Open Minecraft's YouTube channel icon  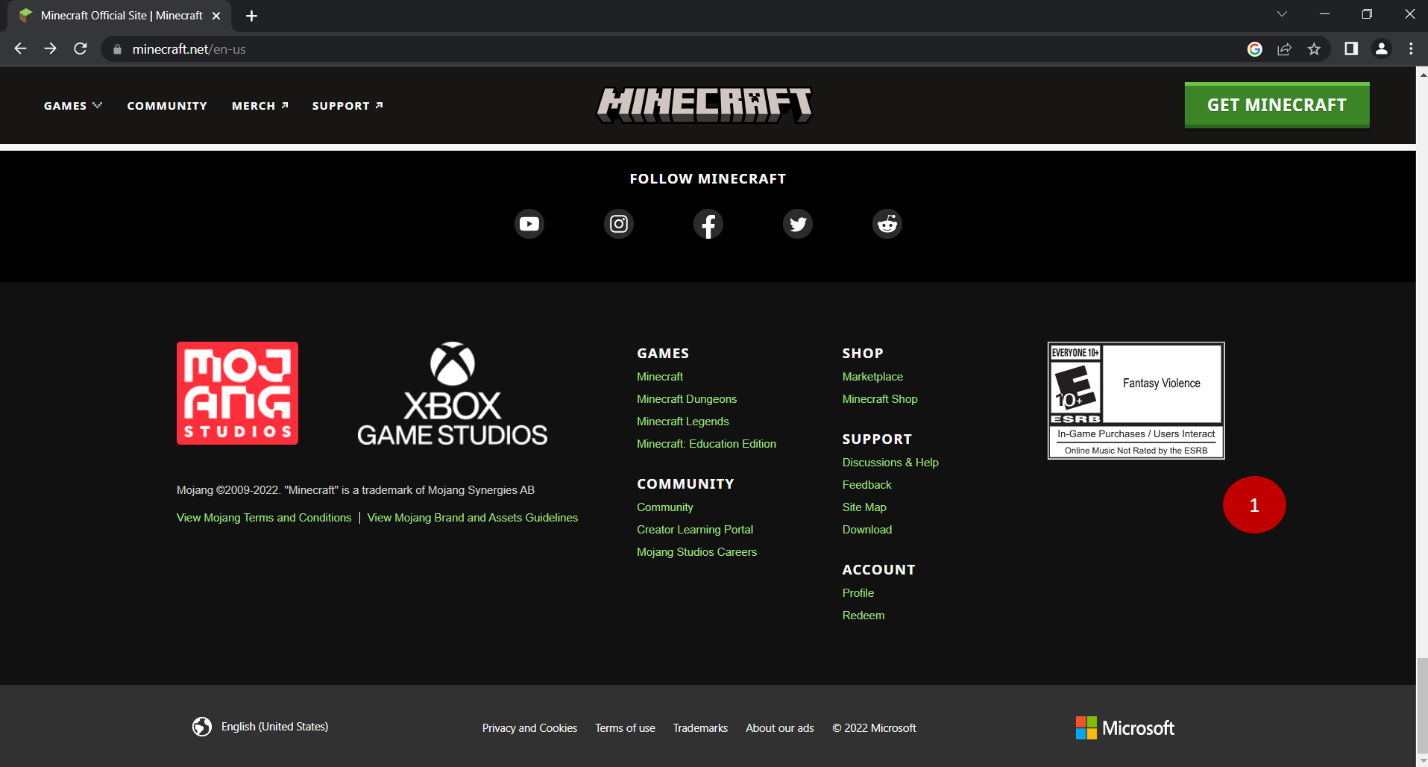pos(529,224)
